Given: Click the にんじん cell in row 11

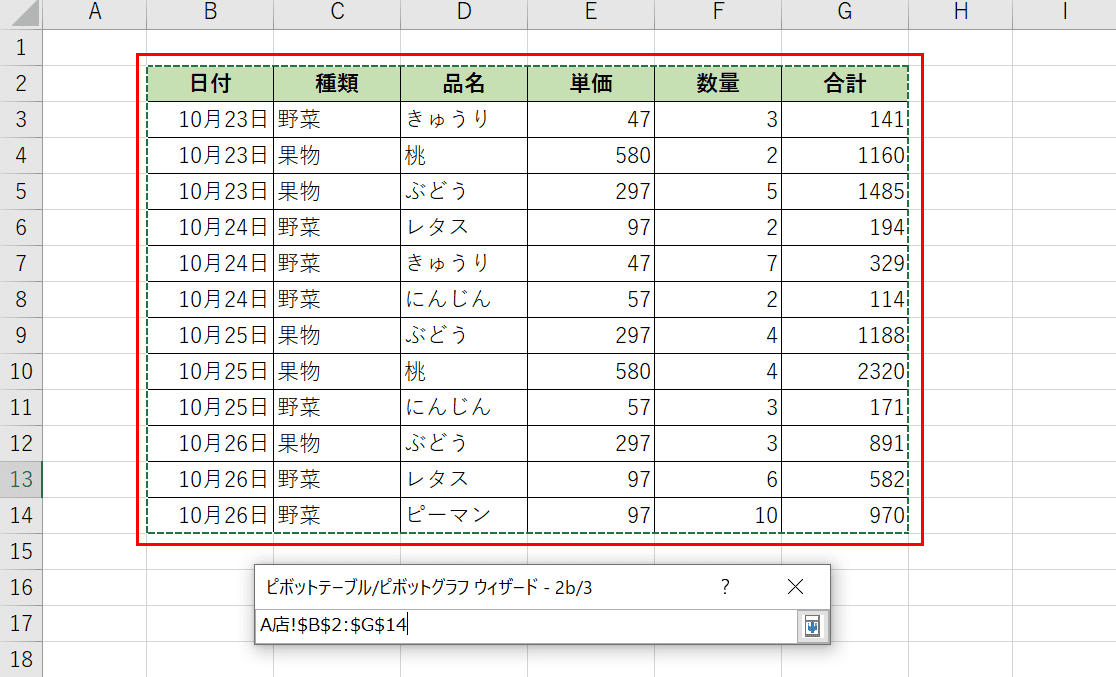Looking at the screenshot, I should (x=464, y=407).
